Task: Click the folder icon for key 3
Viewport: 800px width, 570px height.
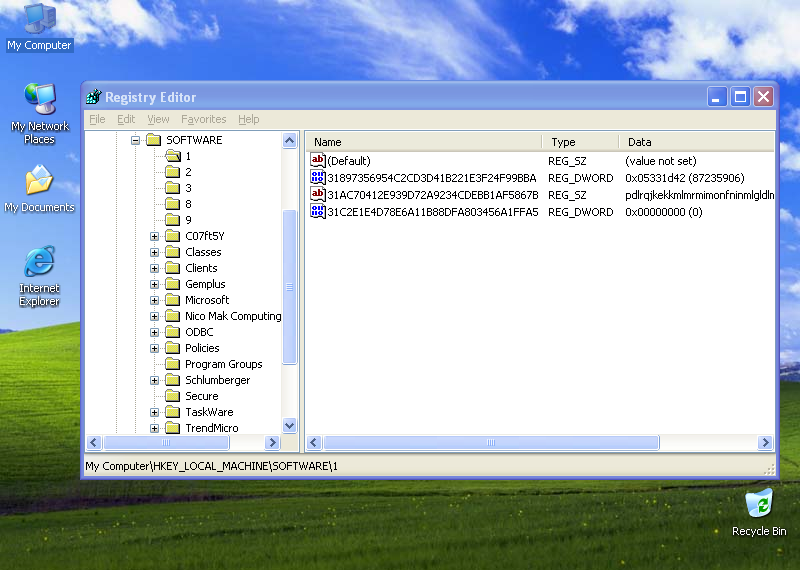Action: coord(173,188)
